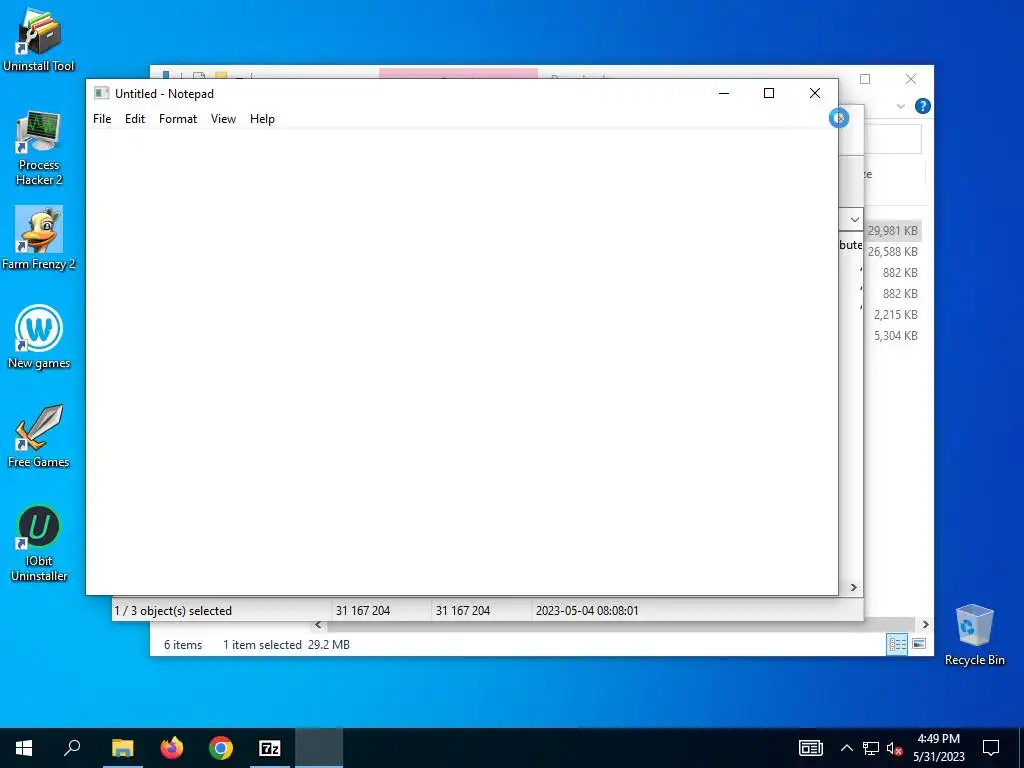Image resolution: width=1024 pixels, height=768 pixels.
Task: Open the blue Help icon in Explorer
Action: pos(922,106)
